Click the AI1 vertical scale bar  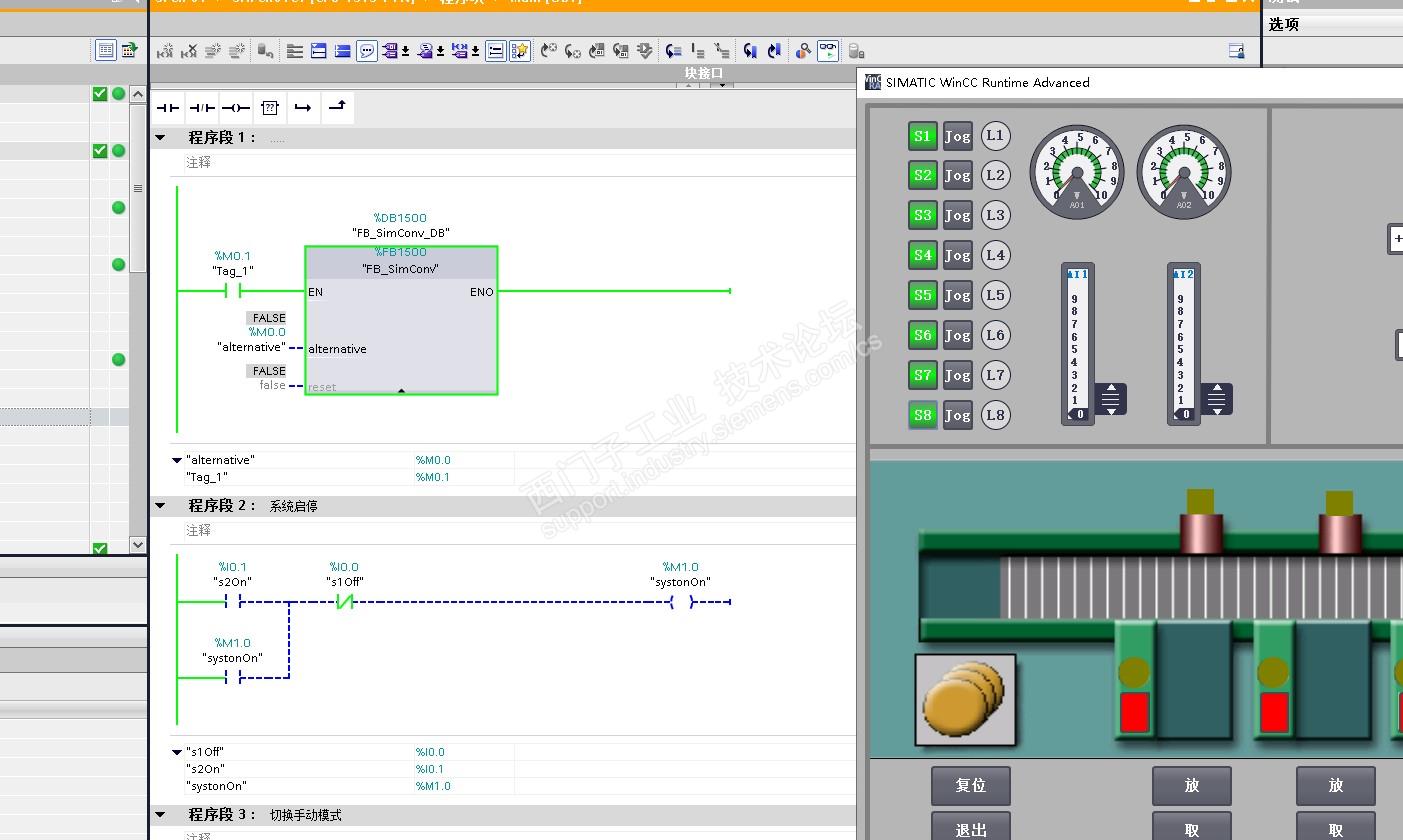(x=1077, y=345)
